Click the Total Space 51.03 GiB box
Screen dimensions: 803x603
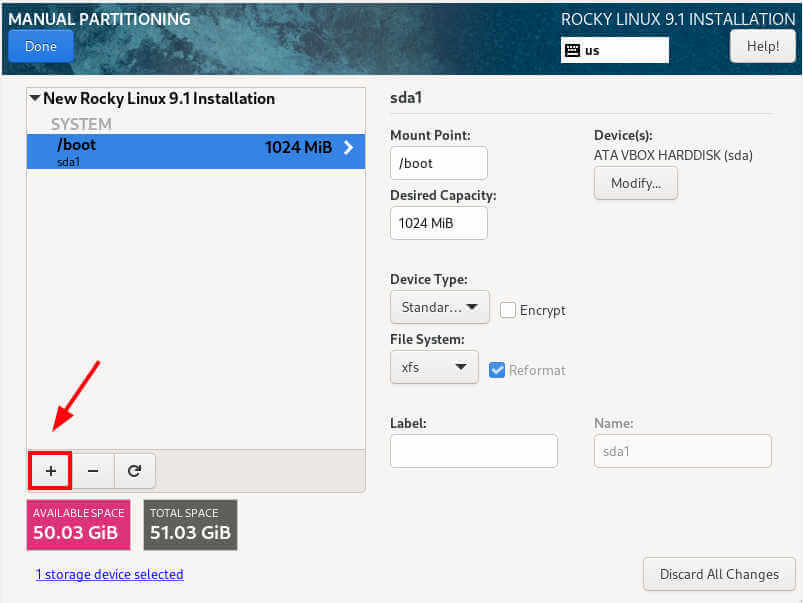click(x=191, y=525)
